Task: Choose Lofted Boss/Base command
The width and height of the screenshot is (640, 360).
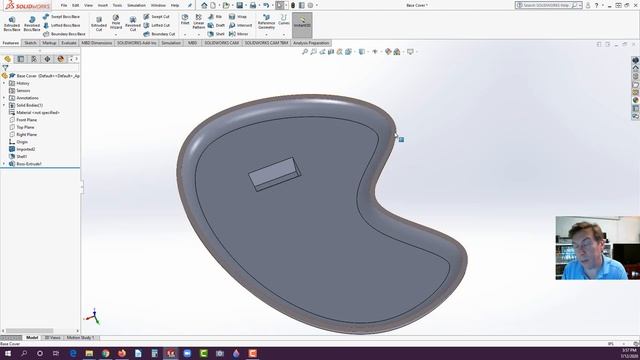Action: coord(61,25)
